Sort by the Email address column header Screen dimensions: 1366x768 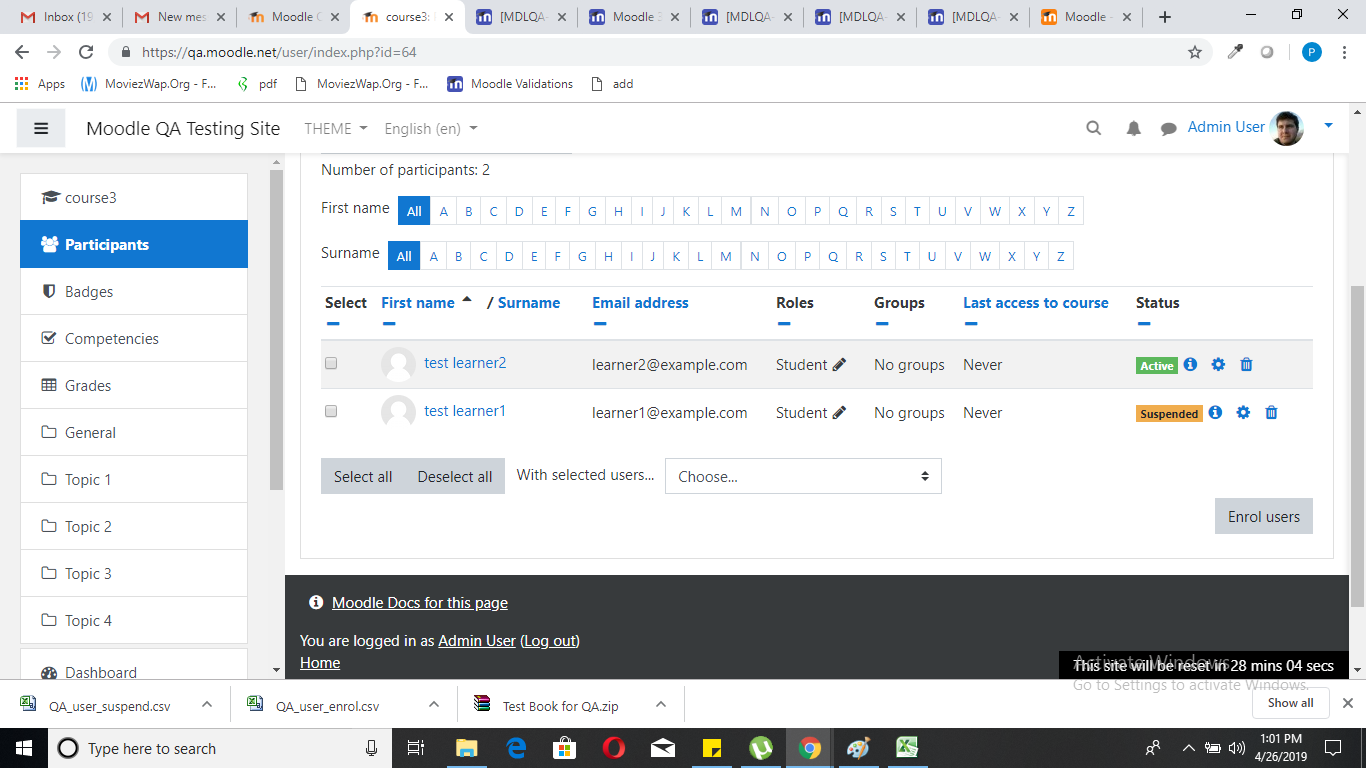[640, 302]
